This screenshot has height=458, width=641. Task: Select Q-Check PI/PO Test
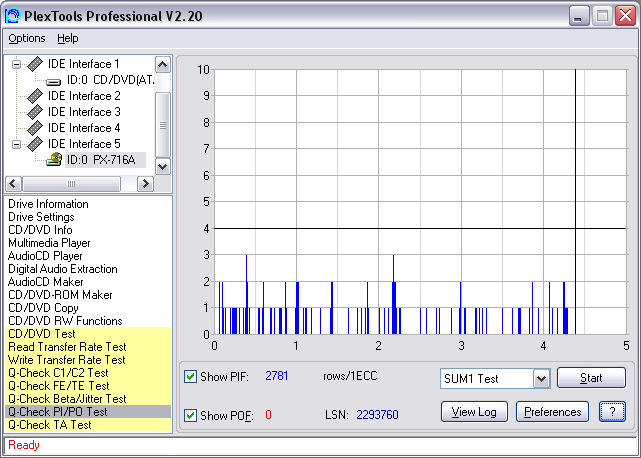click(88, 412)
